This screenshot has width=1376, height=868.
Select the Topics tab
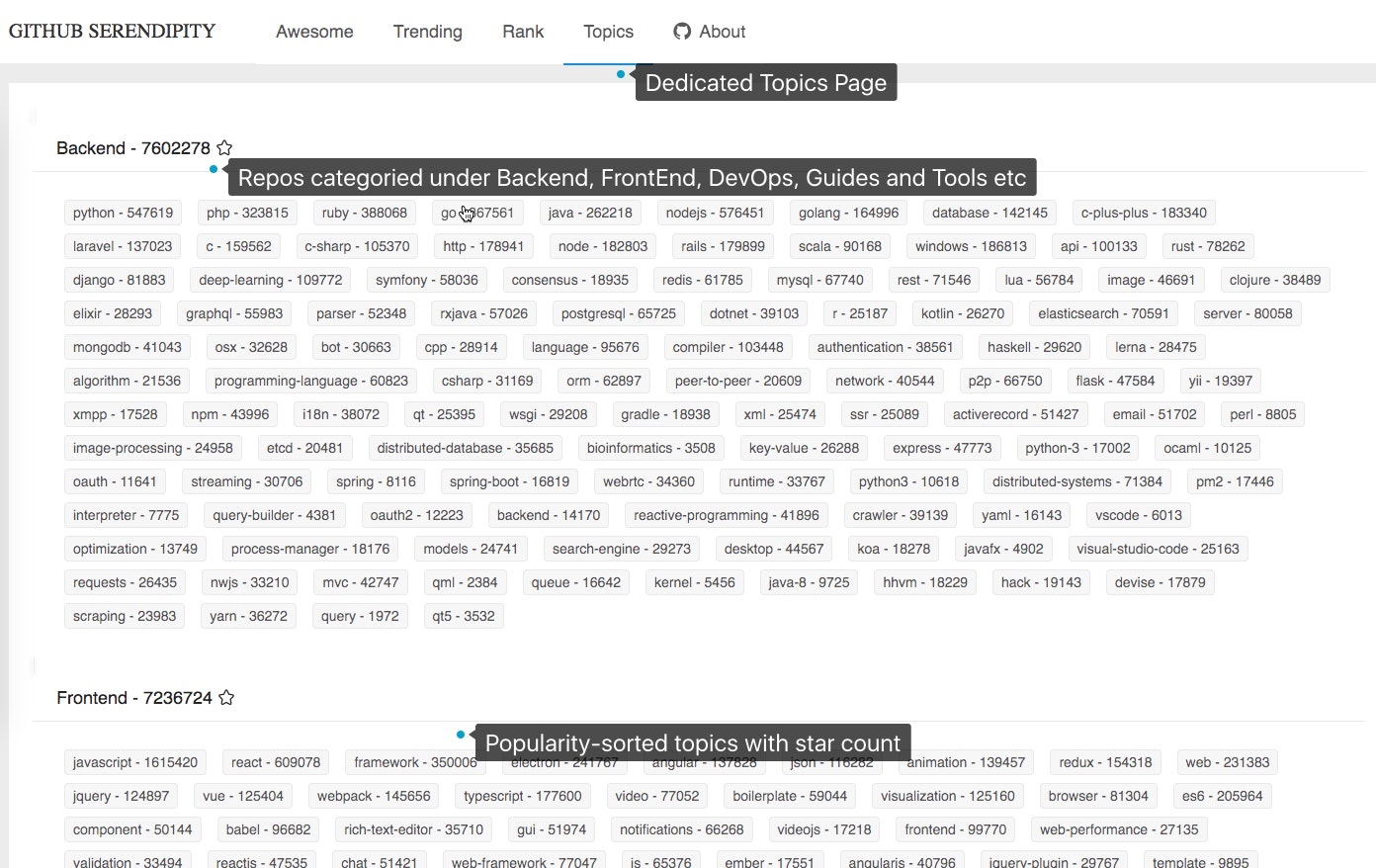pyautogui.click(x=607, y=31)
